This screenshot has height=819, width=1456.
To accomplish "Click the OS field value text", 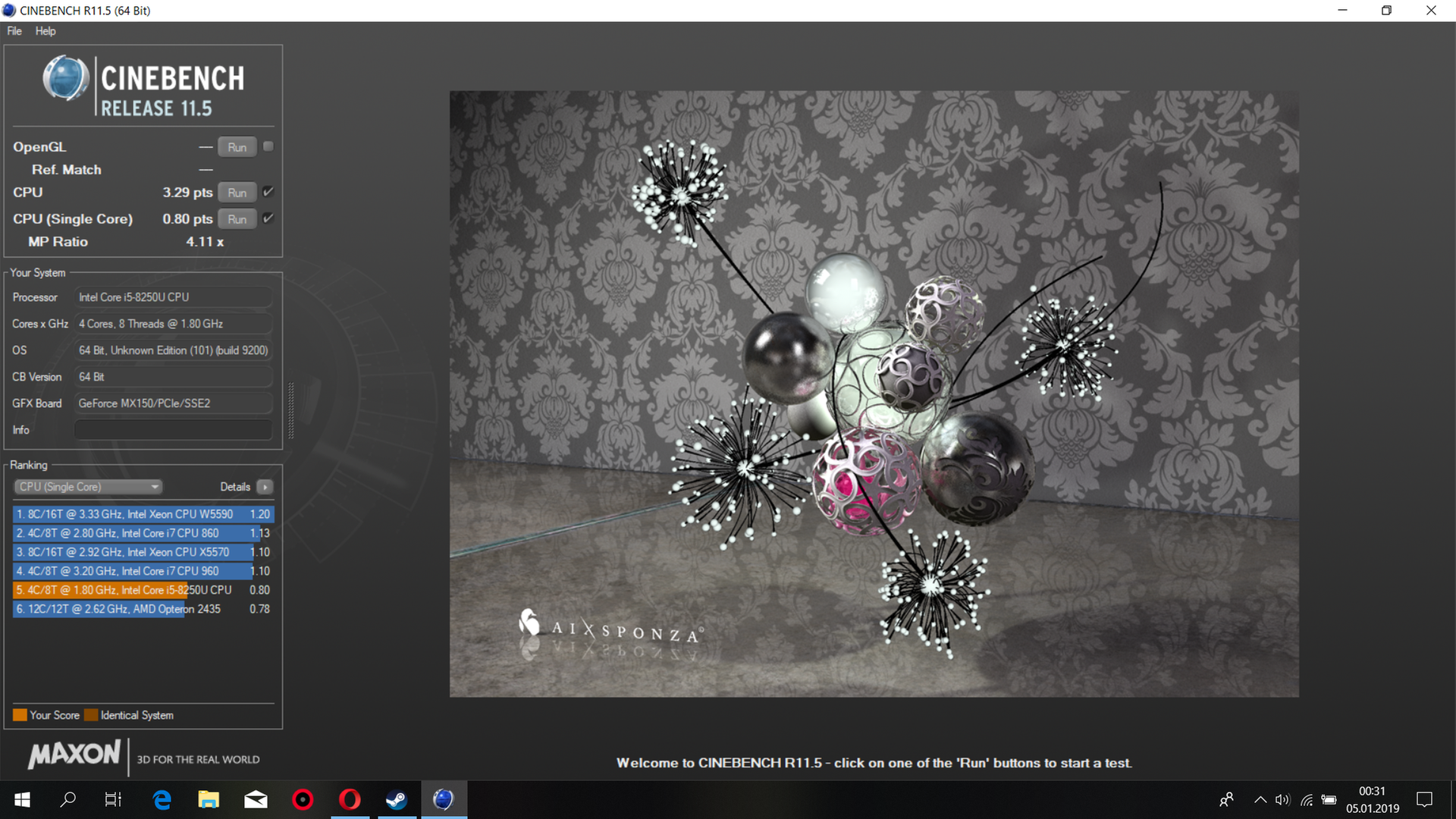I will (x=174, y=350).
